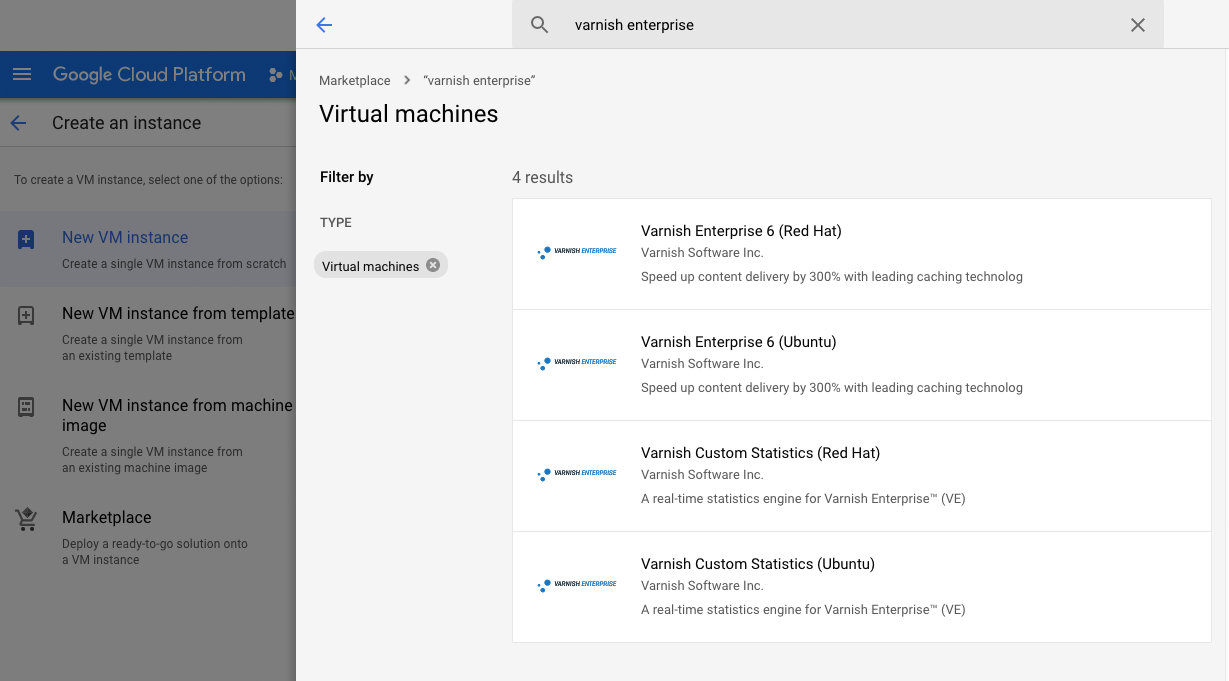Image resolution: width=1229 pixels, height=681 pixels.
Task: Select the New VM instance sidebar entry
Action: point(124,237)
